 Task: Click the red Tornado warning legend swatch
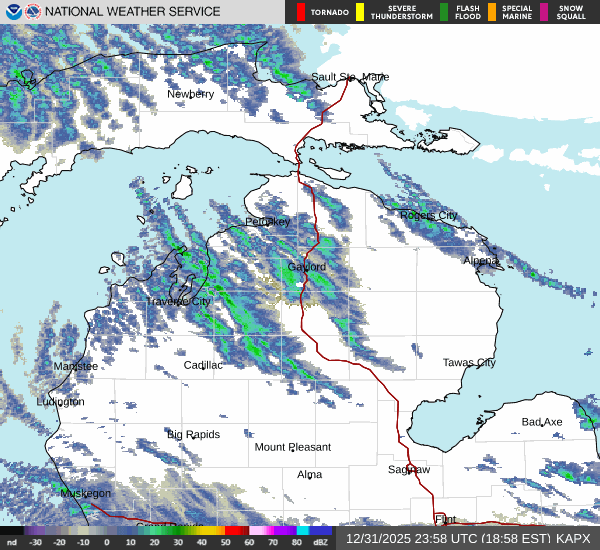pos(301,12)
